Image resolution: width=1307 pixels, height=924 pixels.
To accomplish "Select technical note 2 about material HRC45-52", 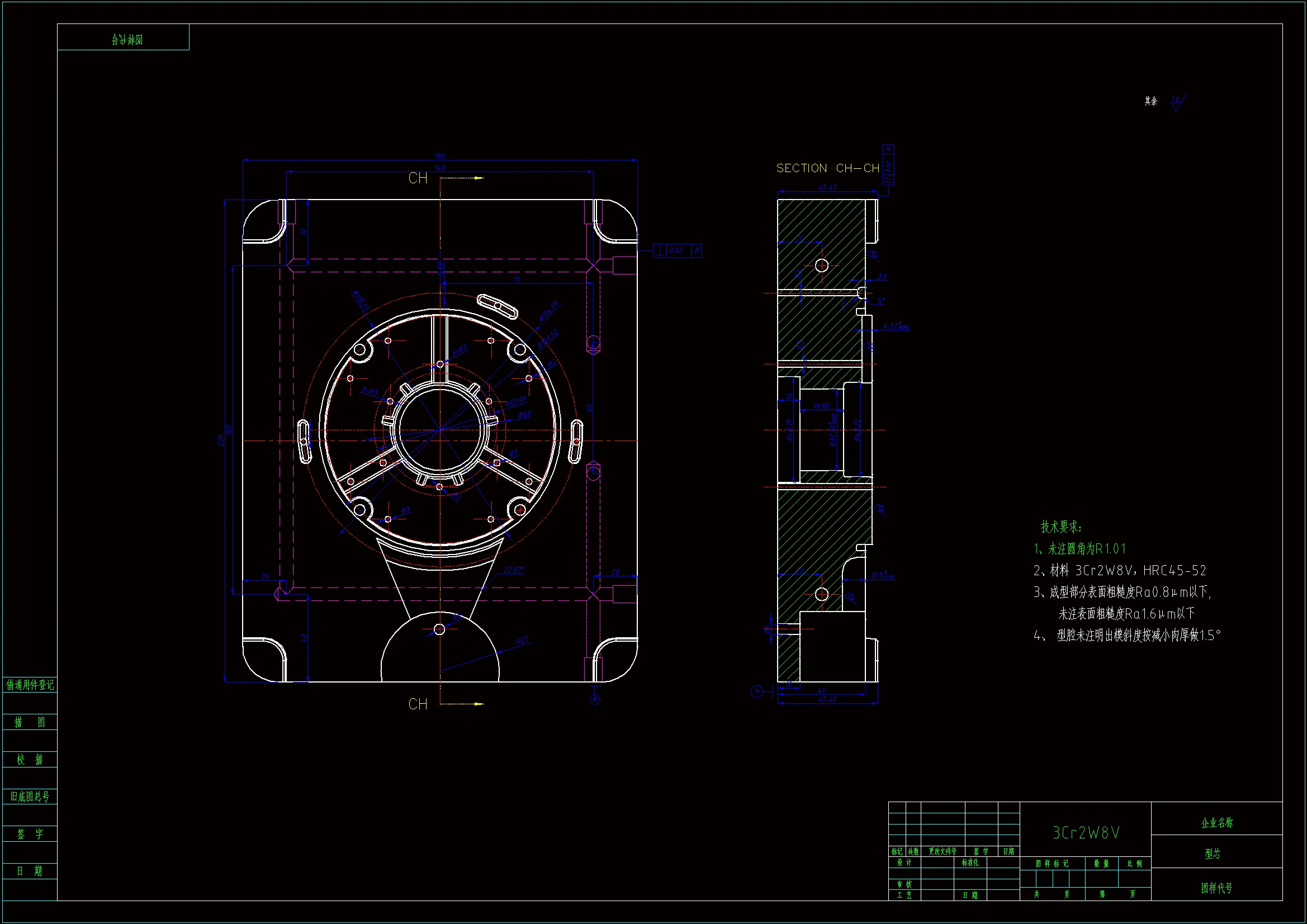I will point(1120,571).
